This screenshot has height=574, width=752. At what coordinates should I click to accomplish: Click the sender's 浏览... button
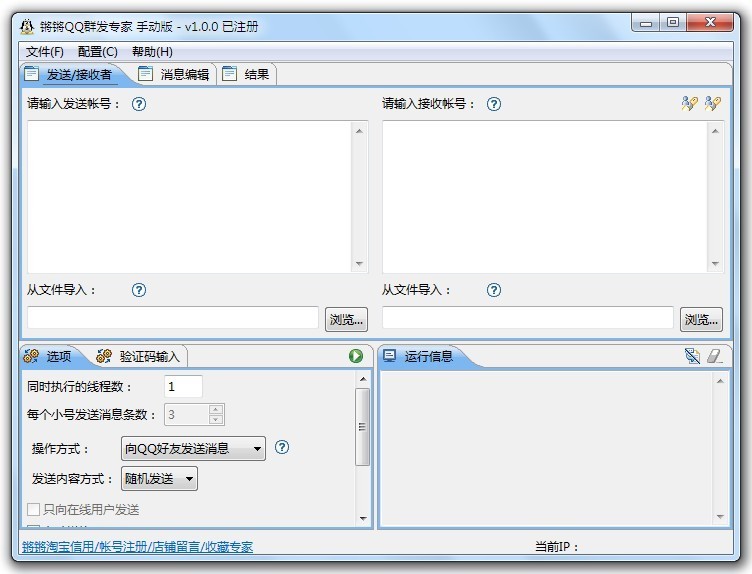click(x=346, y=319)
